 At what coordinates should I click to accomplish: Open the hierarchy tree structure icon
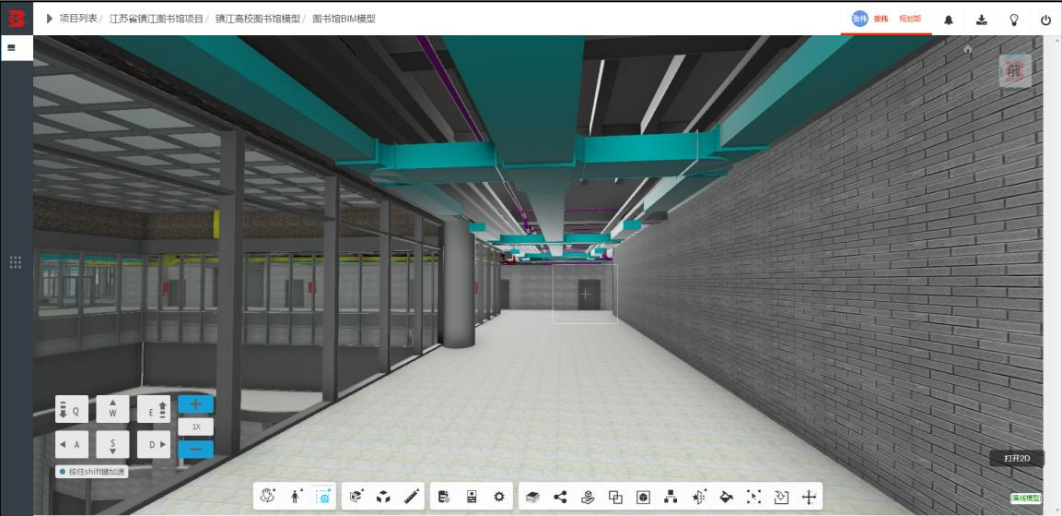671,497
